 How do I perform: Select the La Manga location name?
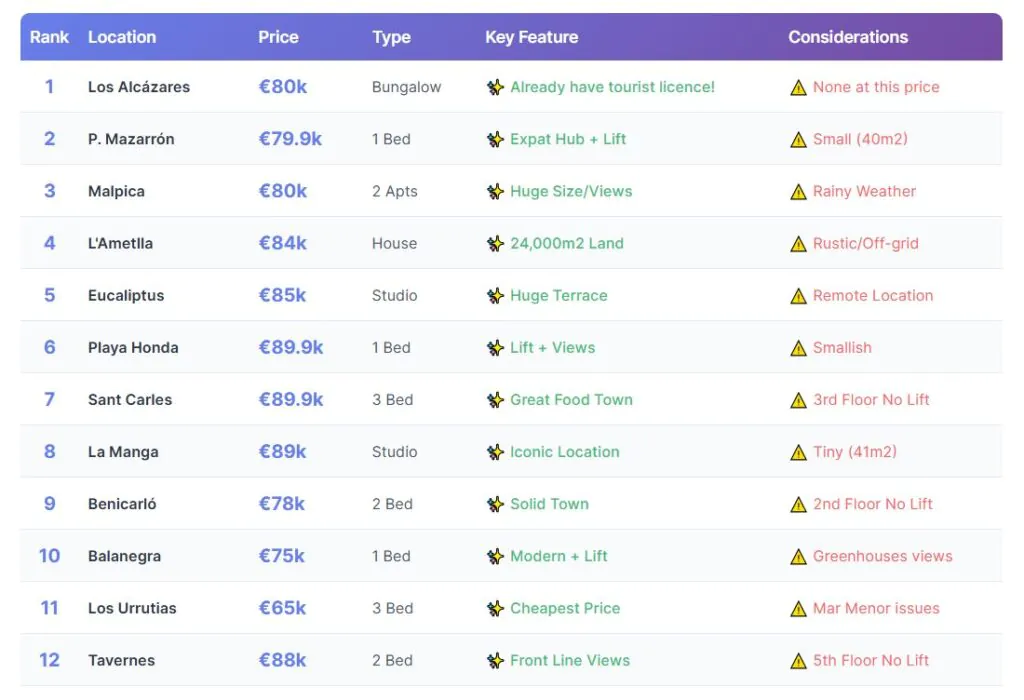pos(123,452)
